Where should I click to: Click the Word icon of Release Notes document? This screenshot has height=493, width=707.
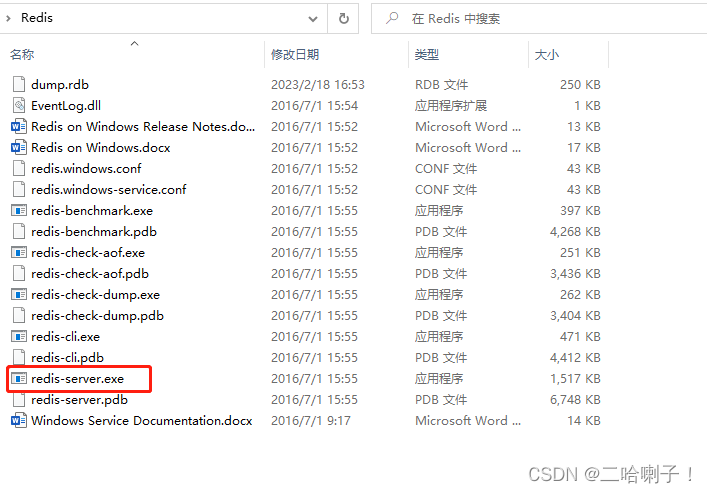tap(18, 126)
